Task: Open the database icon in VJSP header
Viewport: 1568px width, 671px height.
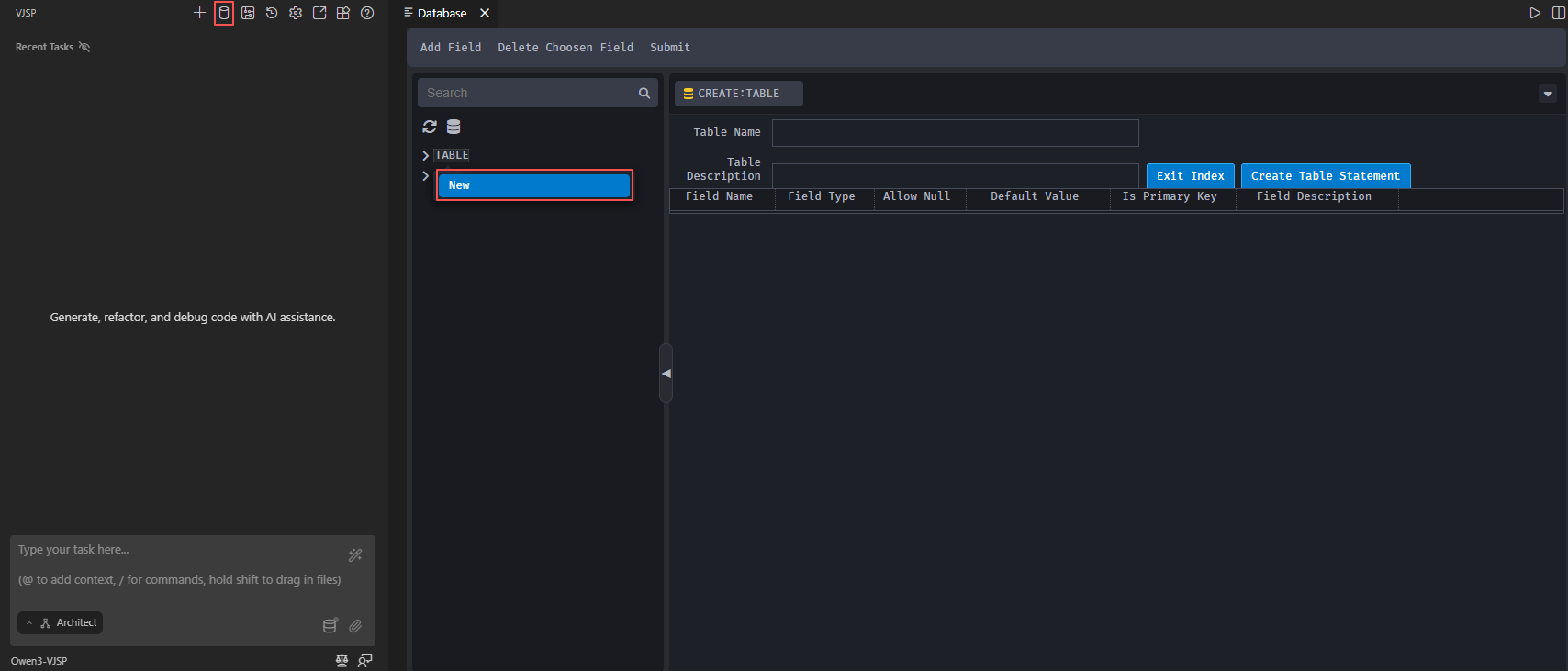Action: point(224,13)
